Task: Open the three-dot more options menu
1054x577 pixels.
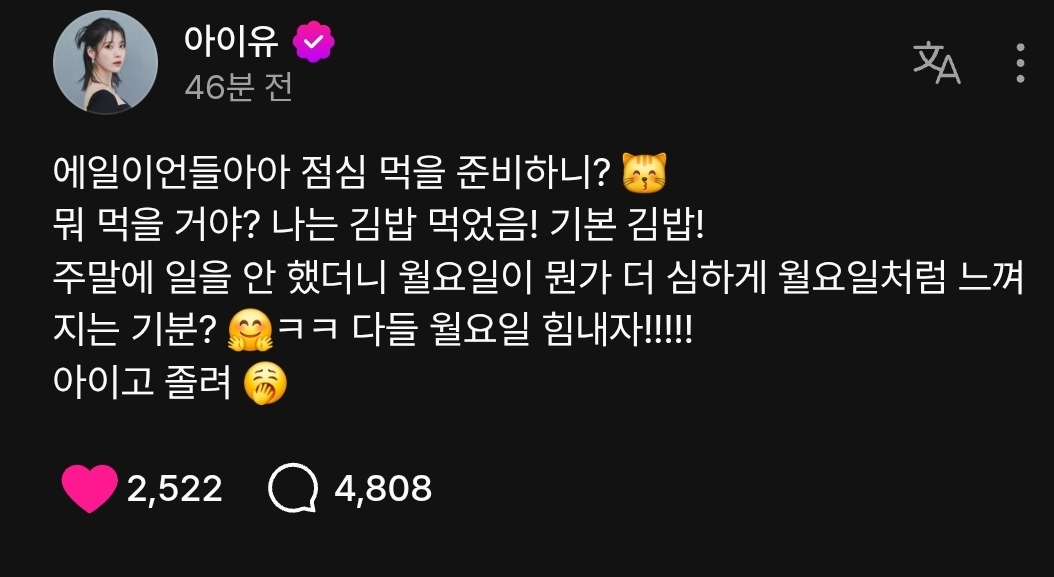Action: (1020, 63)
